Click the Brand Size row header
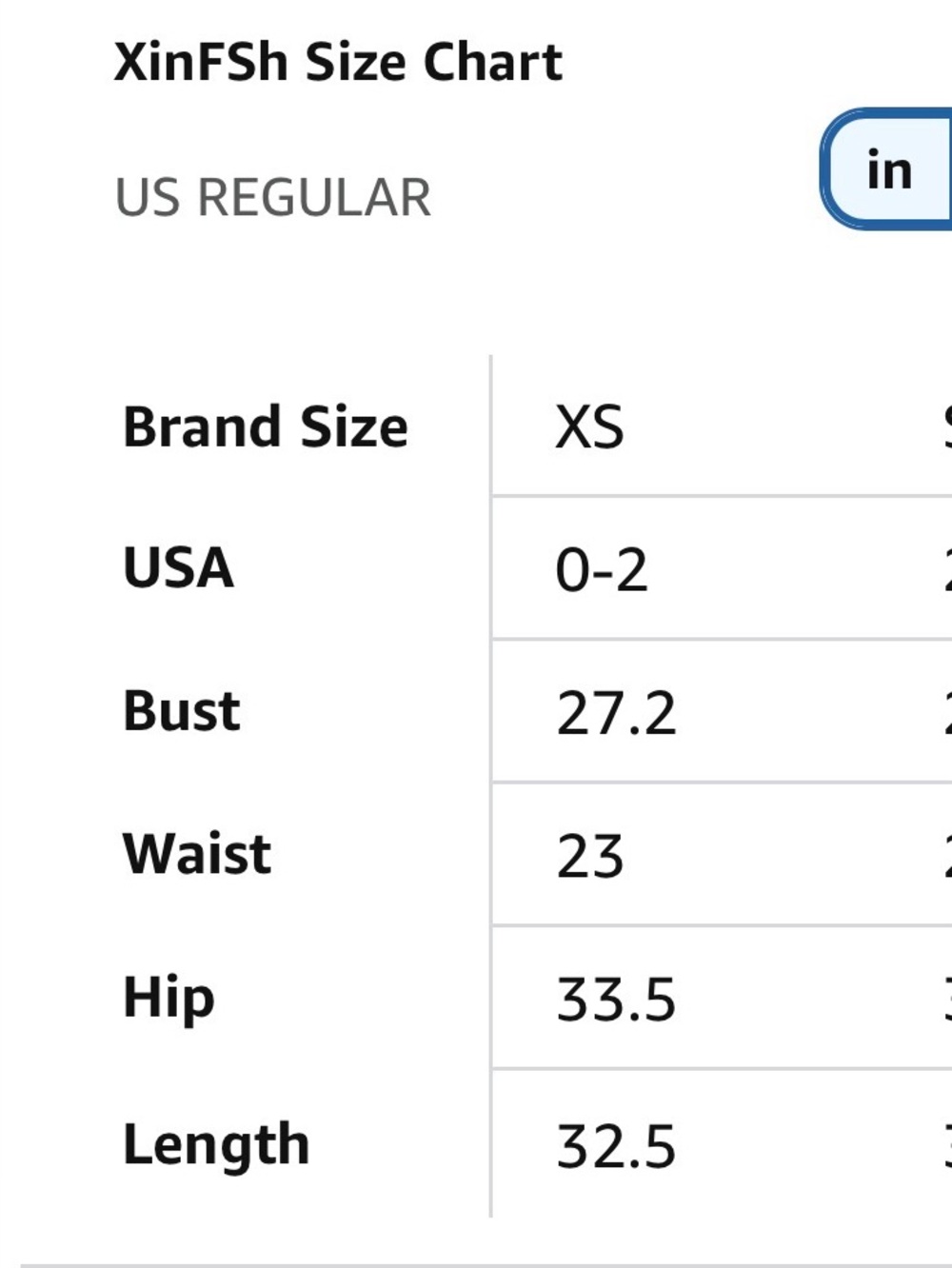Image resolution: width=952 pixels, height=1268 pixels. coord(266,426)
